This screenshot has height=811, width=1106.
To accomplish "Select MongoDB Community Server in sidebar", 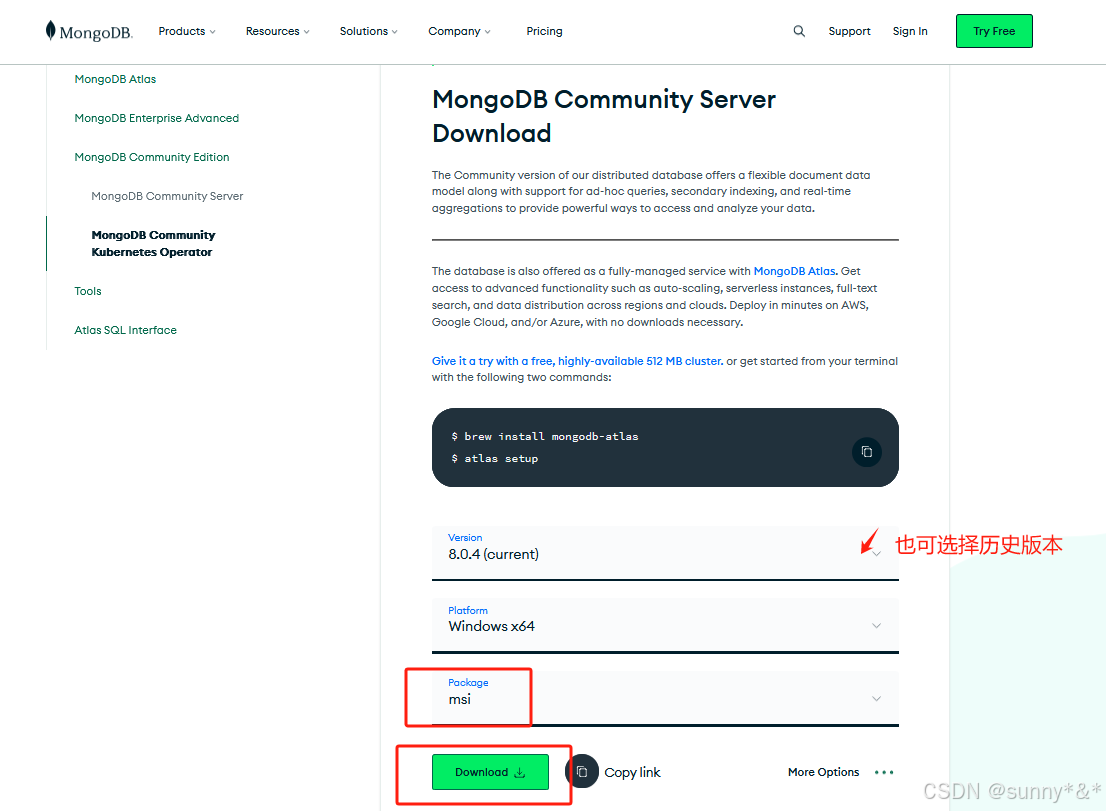I will tap(167, 196).
